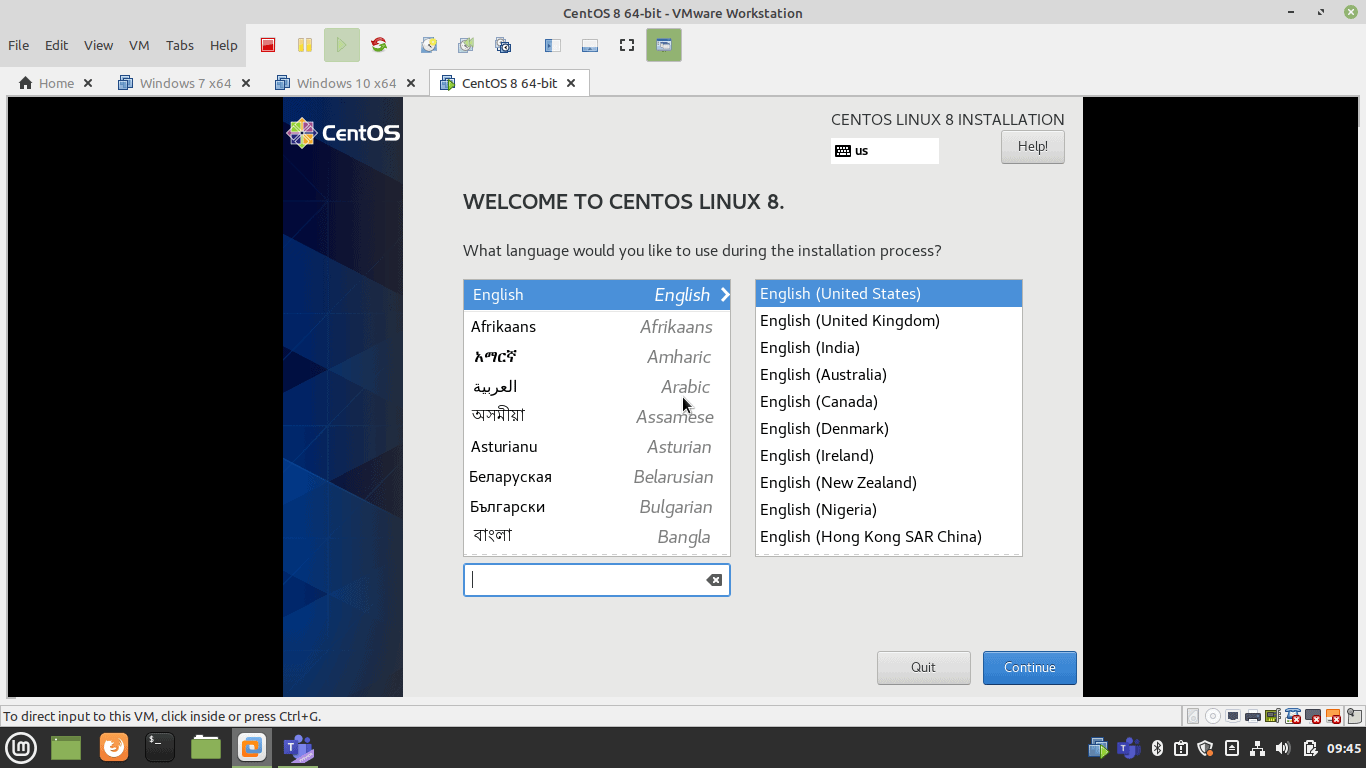This screenshot has width=1366, height=768.
Task: Choose English (Australia) locale
Action: [889, 375]
